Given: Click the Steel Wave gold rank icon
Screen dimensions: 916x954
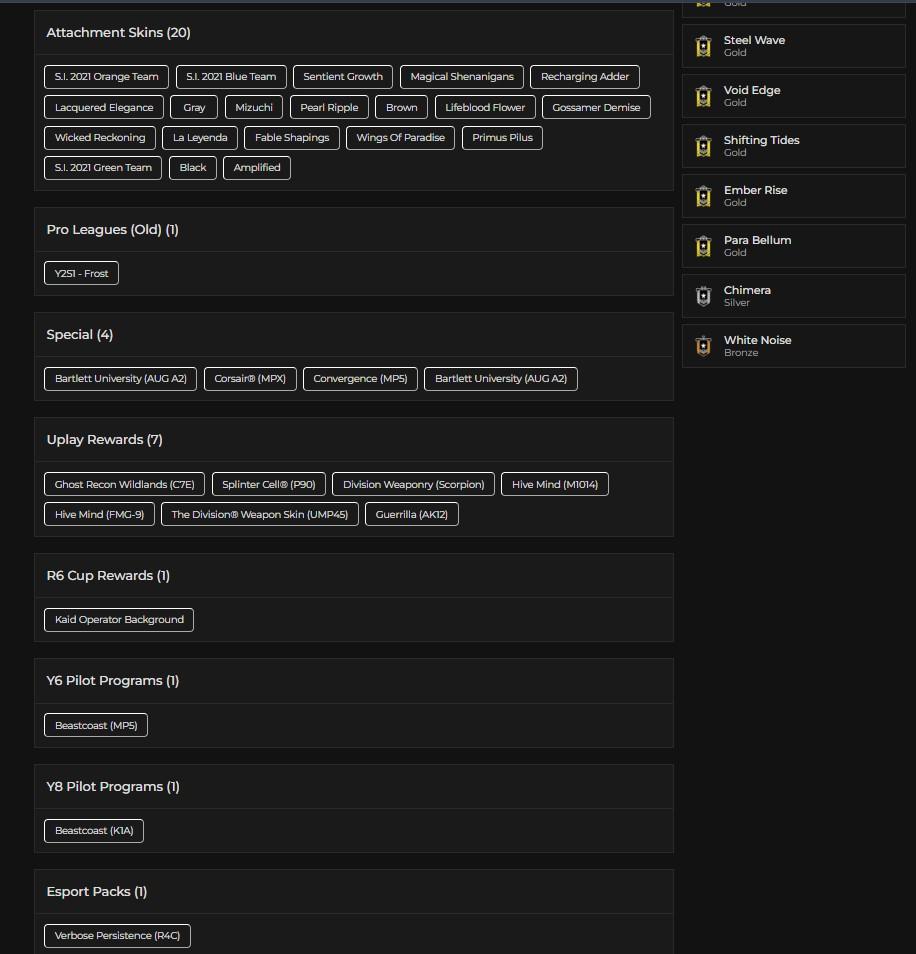Looking at the screenshot, I should coord(703,46).
